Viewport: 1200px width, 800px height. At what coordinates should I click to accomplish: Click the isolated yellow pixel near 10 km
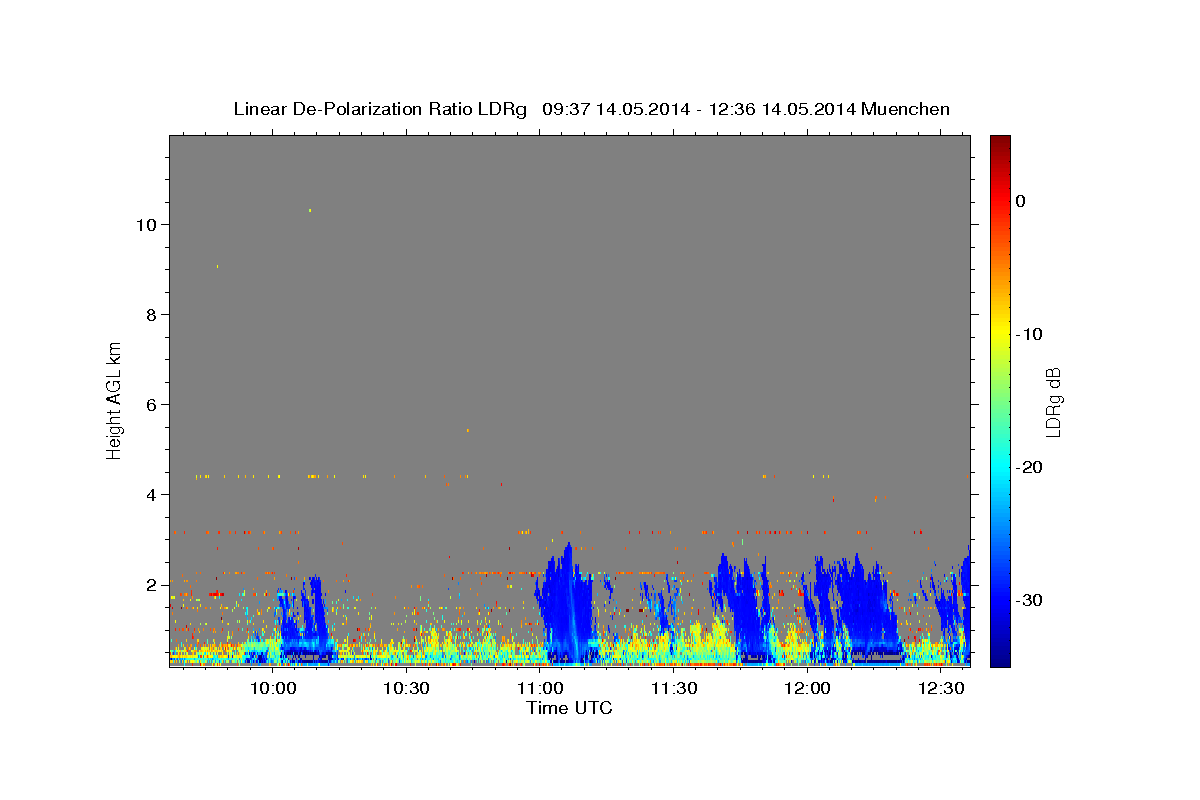click(310, 210)
